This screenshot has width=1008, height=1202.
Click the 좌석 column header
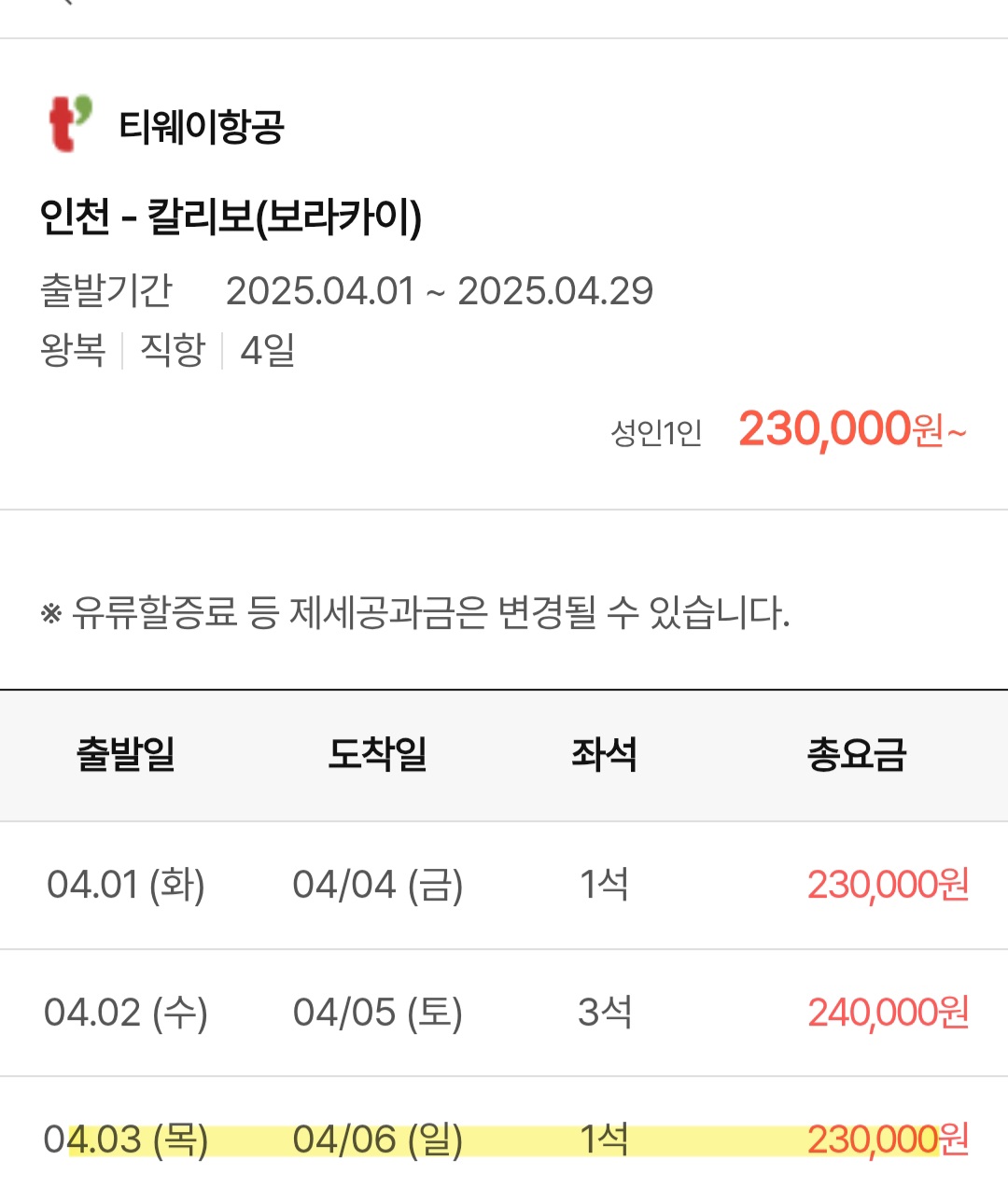coord(604,754)
